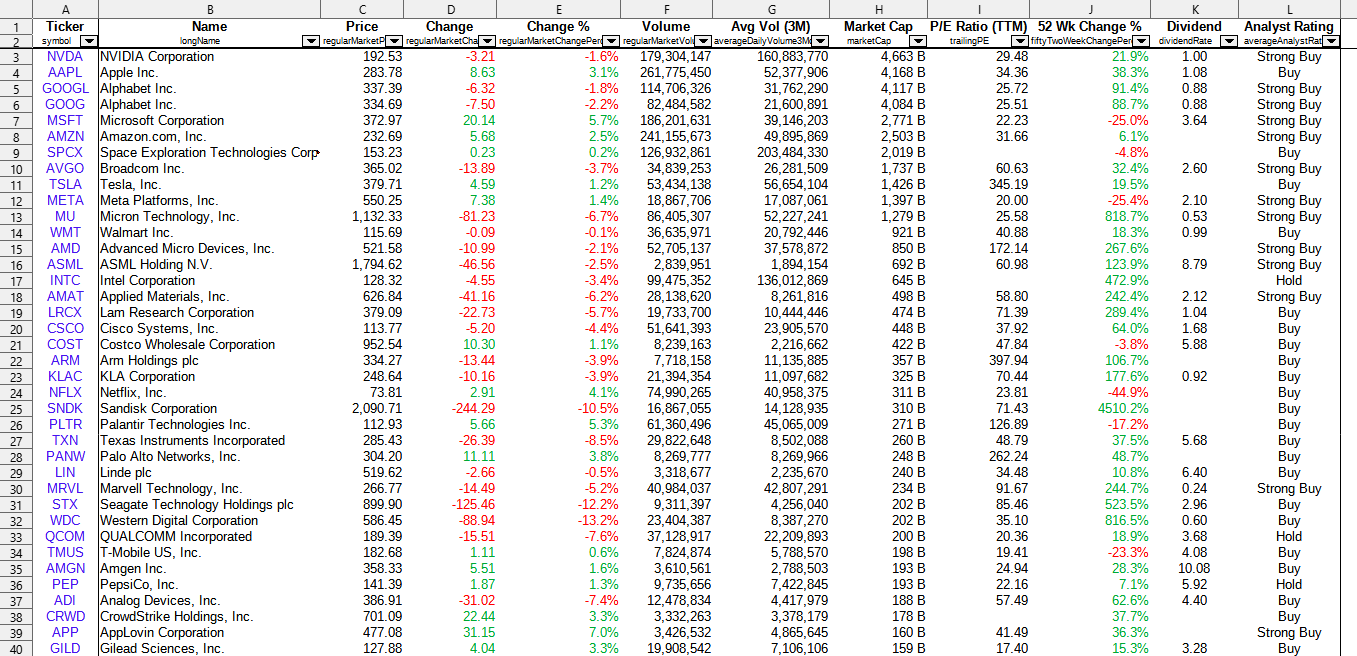
Task: Select the Microsoft Corporation name cell
Action: [210, 121]
